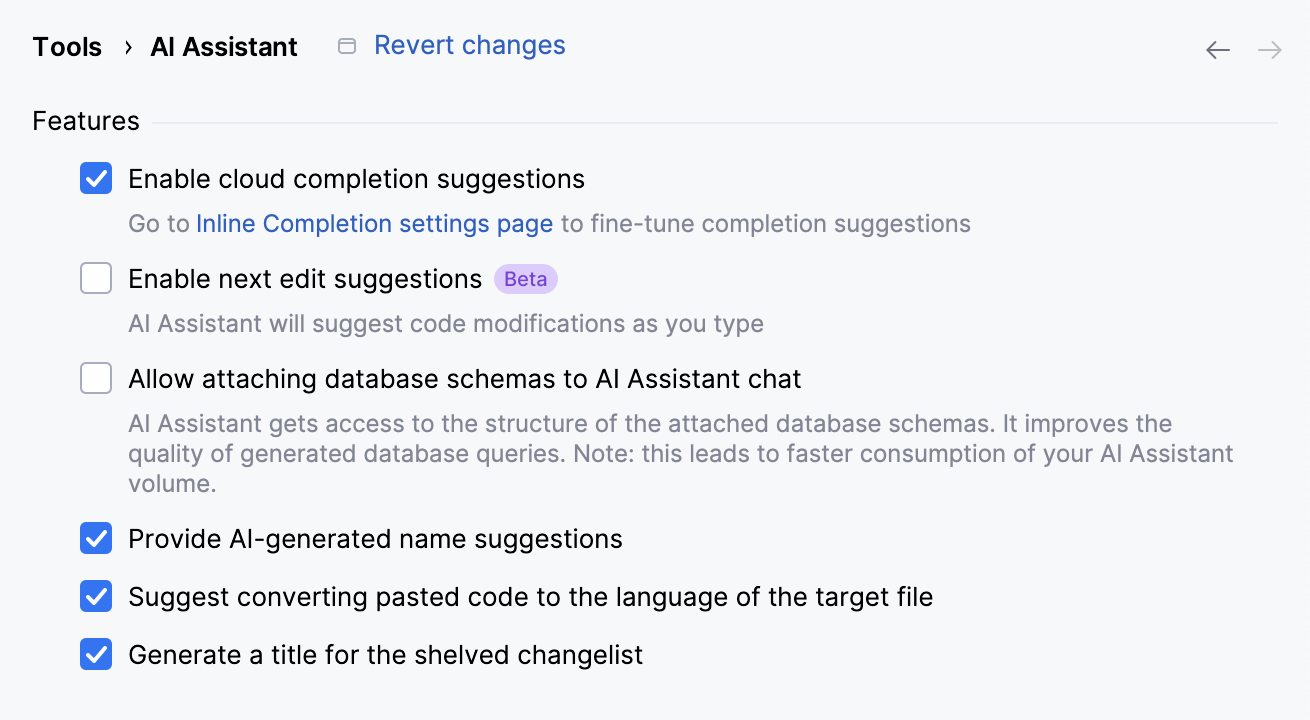The image size is (1310, 720).
Task: Select the AI Assistant breadcrumb
Action: [x=223, y=46]
